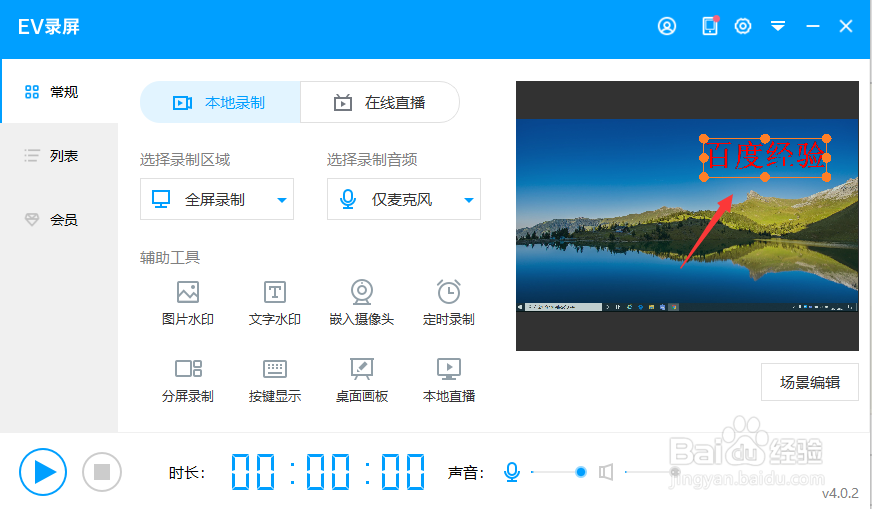The image size is (872, 509).
Task: Open the 定时录制 tool
Action: pyautogui.click(x=449, y=303)
